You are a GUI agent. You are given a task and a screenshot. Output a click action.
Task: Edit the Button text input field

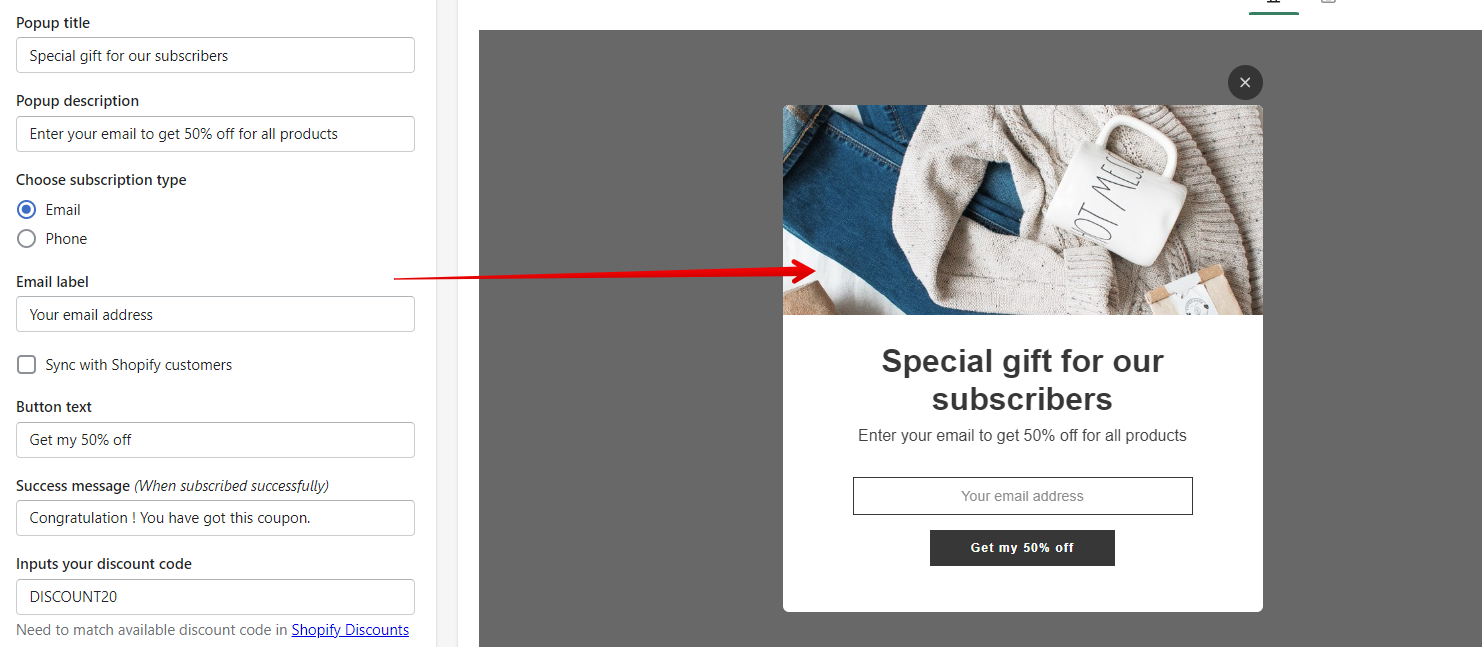click(215, 440)
